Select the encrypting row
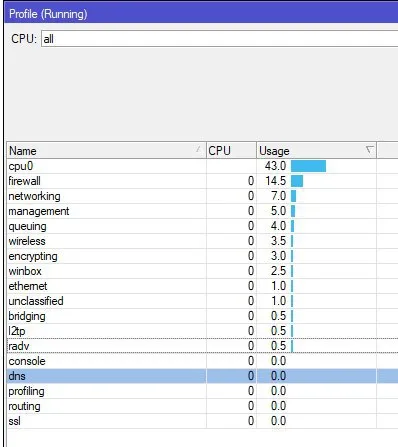The width and height of the screenshot is (398, 447). (202, 256)
